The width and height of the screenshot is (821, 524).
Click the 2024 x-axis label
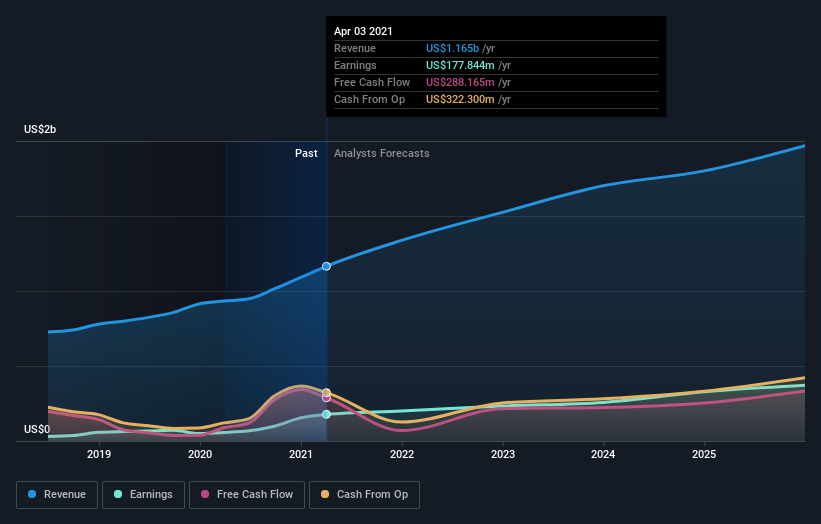click(603, 454)
